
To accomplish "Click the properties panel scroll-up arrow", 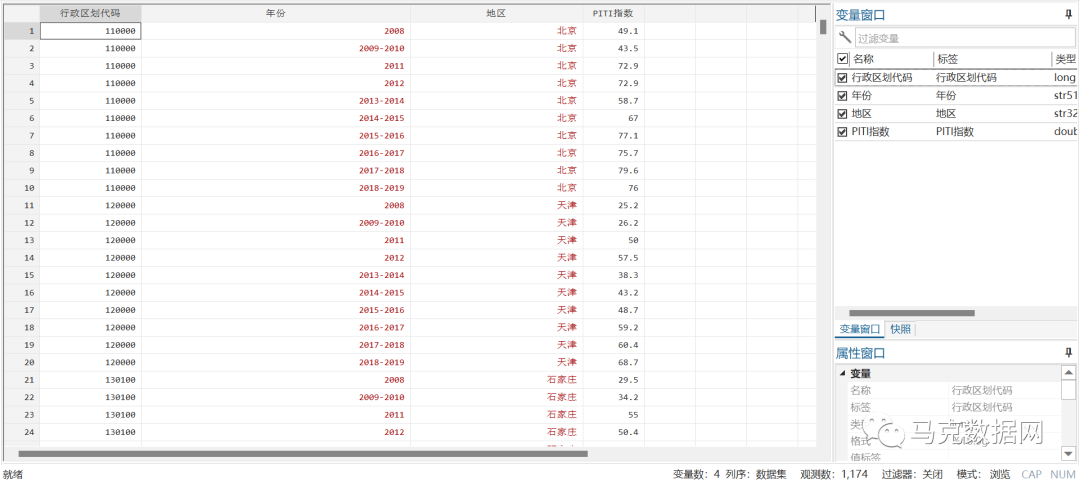I will click(x=1068, y=373).
